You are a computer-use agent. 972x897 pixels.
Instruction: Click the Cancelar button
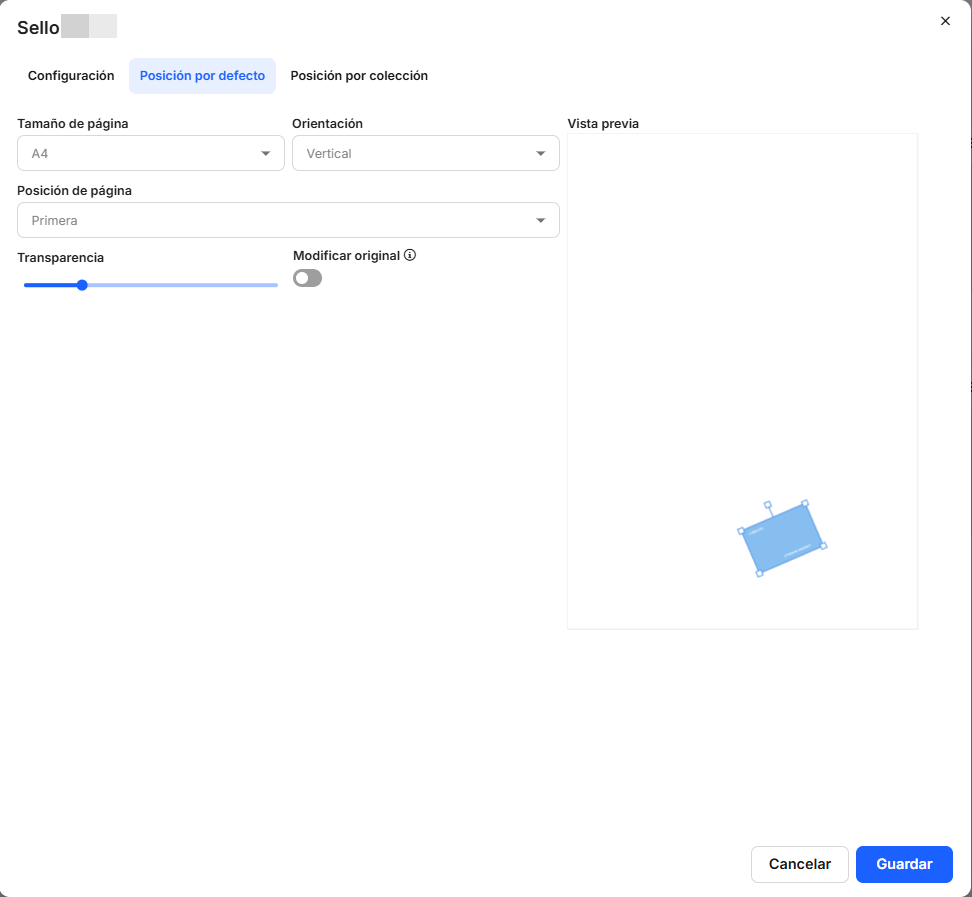799,864
